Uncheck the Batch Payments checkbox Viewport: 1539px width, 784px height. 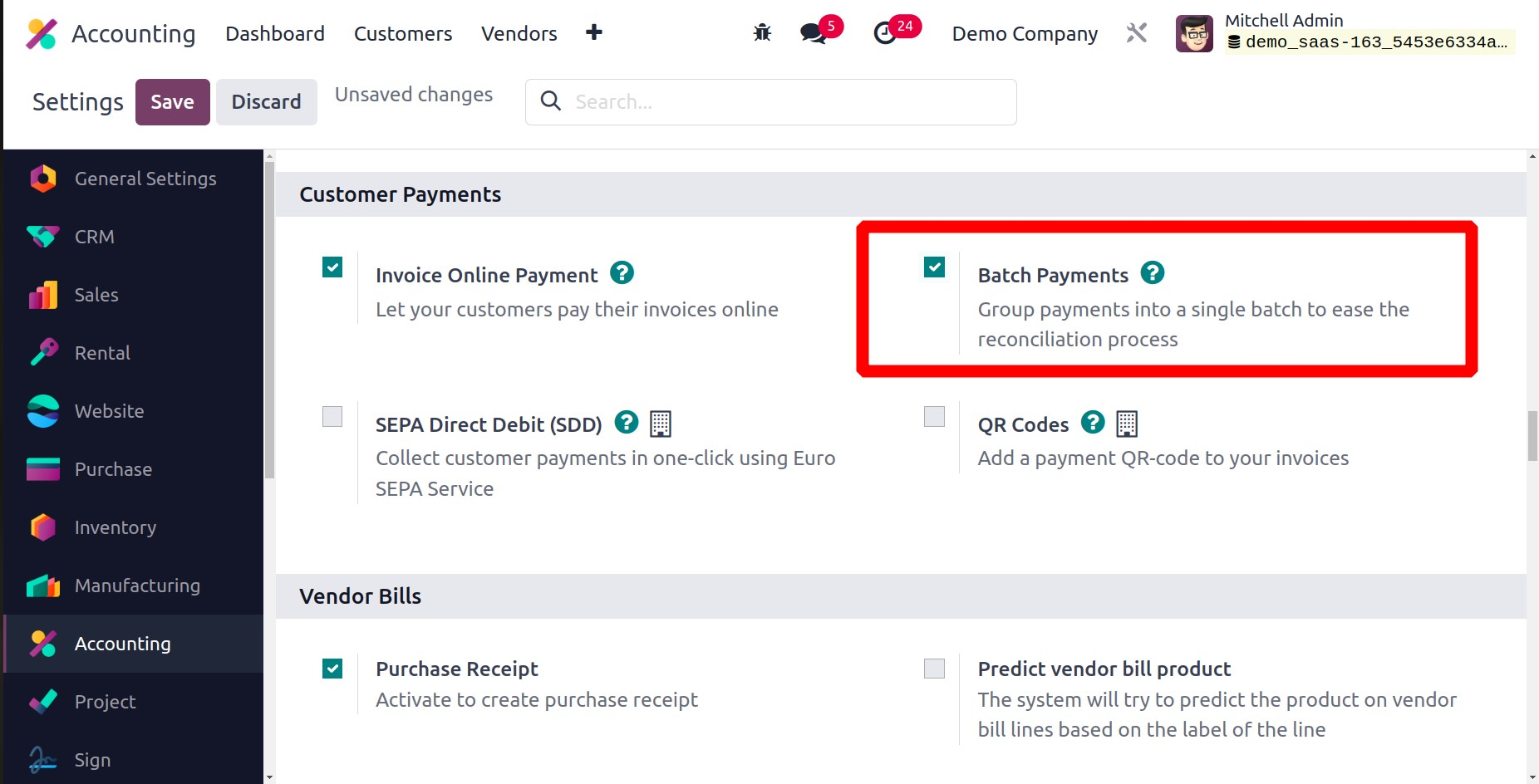coord(935,267)
